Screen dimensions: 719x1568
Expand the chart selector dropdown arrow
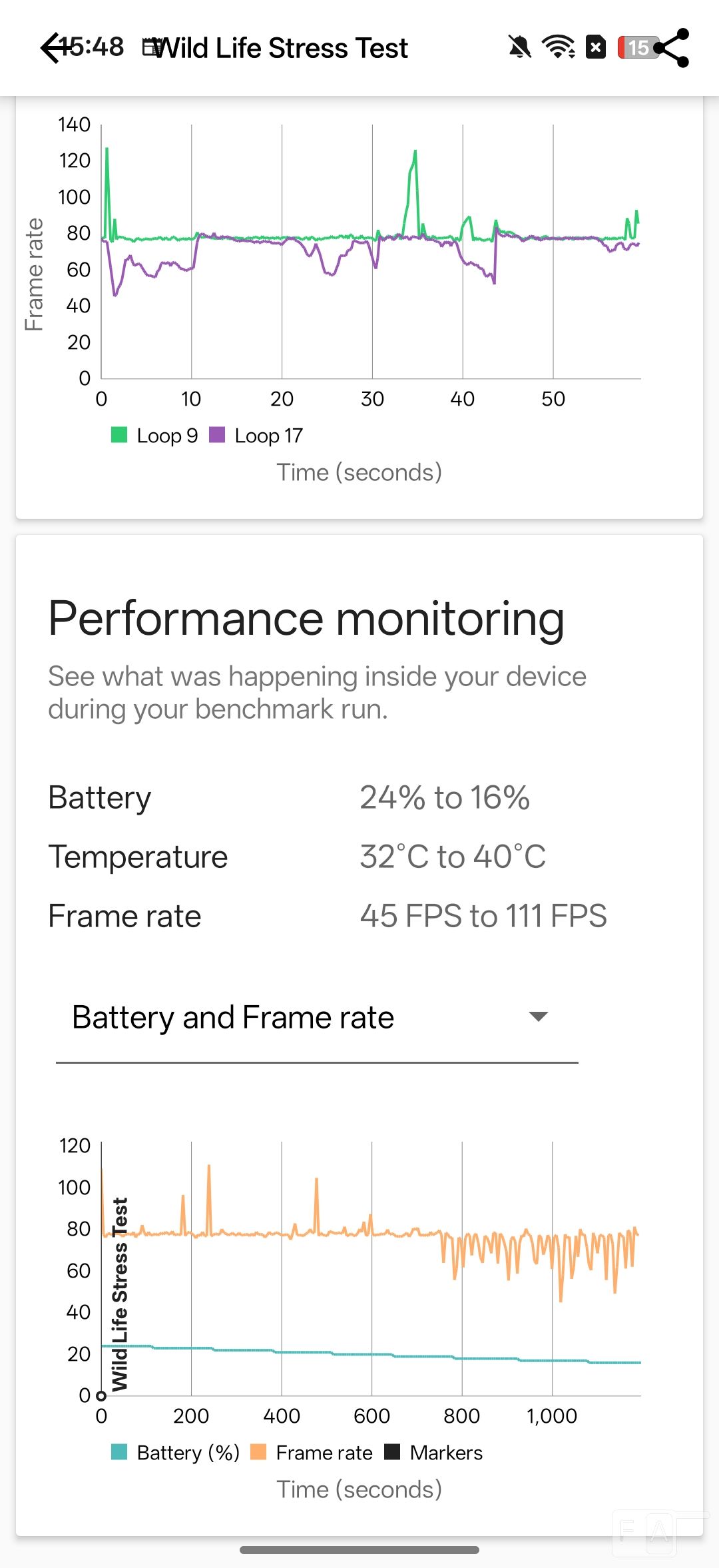[538, 1016]
